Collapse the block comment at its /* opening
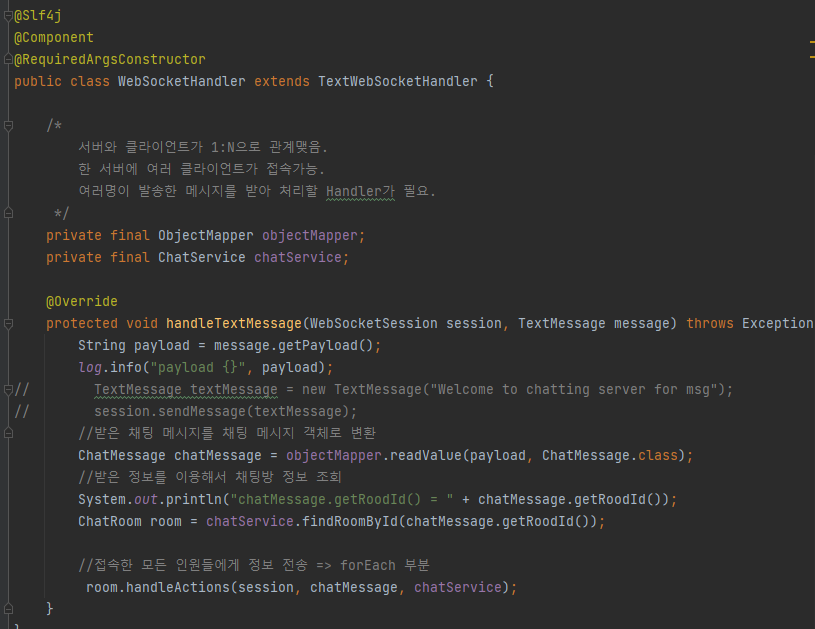Viewport: 815px width, 629px height. click(8, 125)
